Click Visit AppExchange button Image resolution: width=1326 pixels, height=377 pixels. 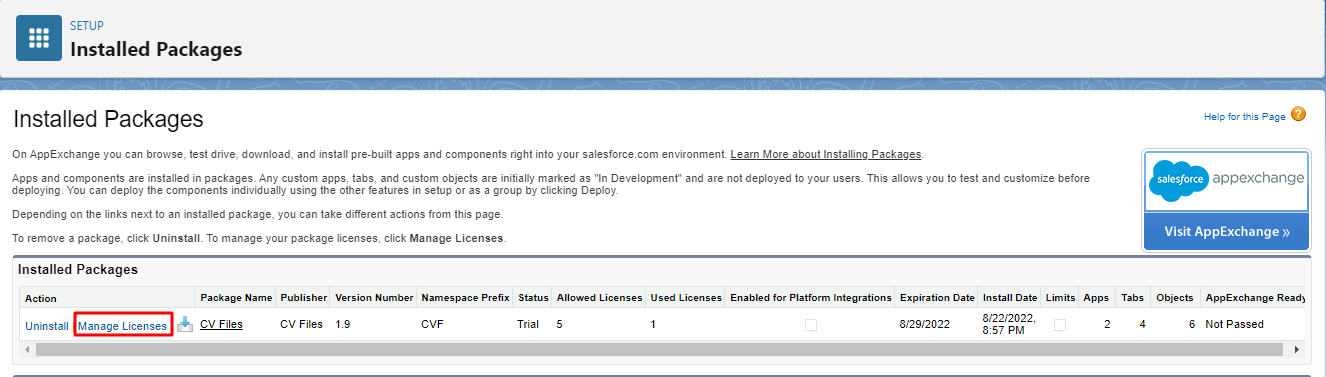1226,232
